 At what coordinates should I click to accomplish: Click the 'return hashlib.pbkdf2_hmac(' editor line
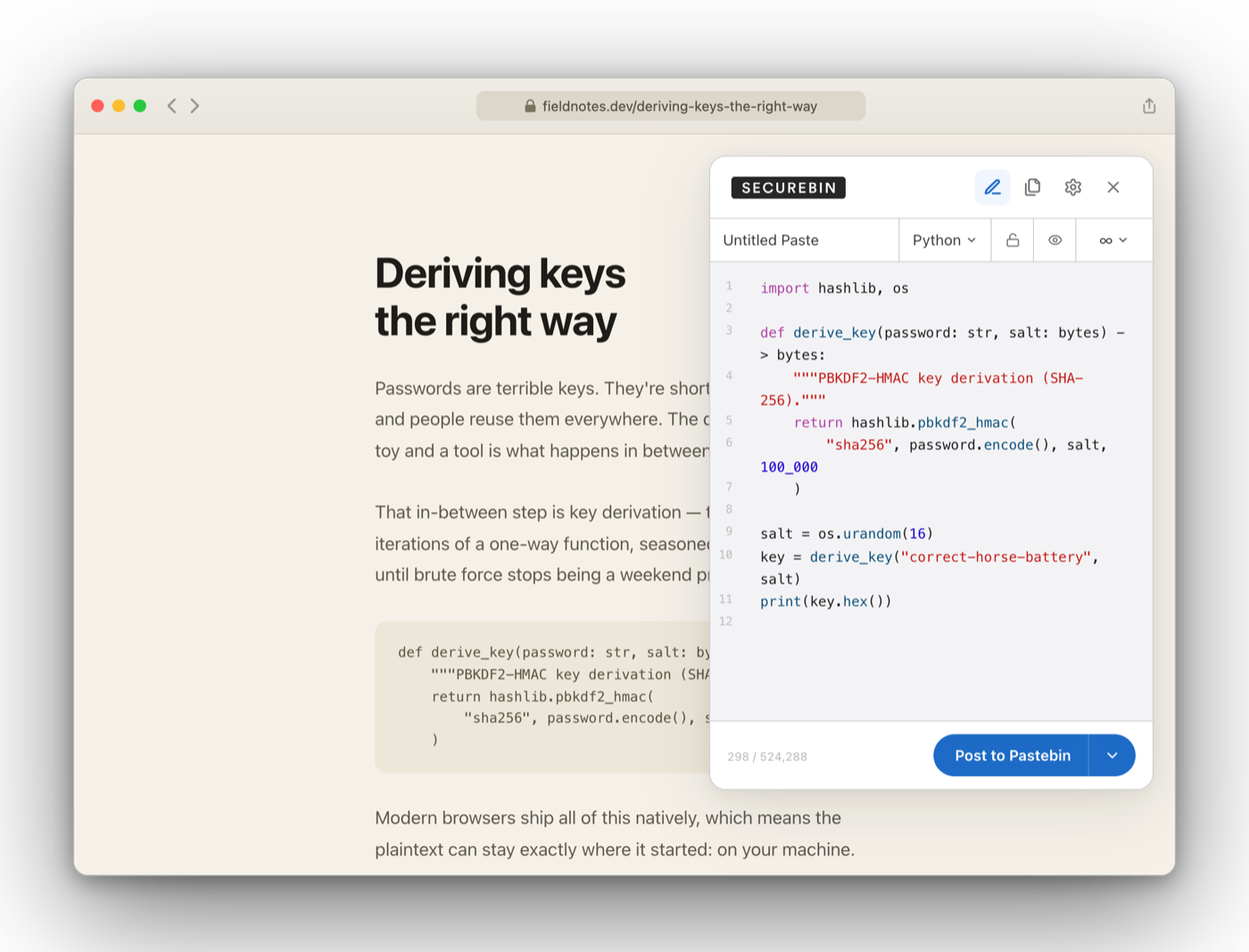tap(905, 422)
